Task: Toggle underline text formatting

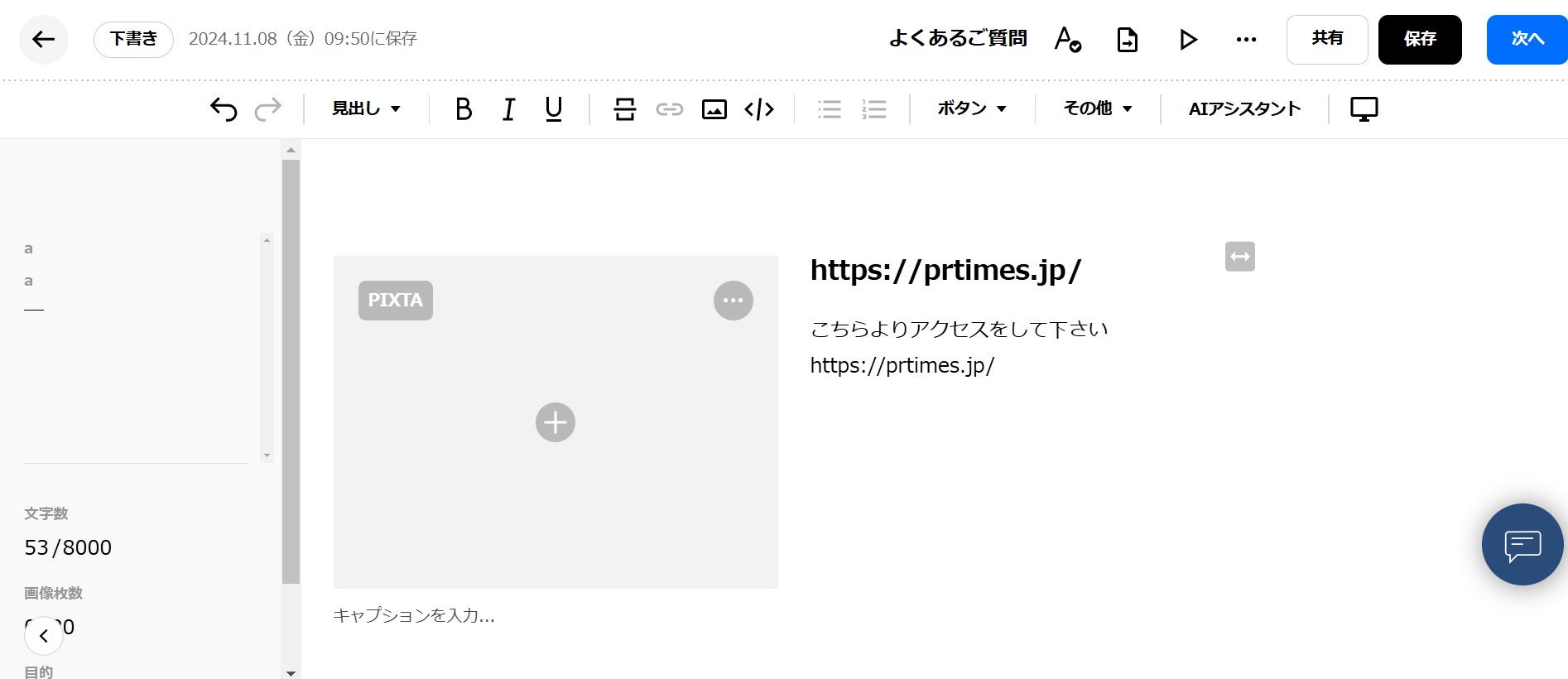Action: (x=554, y=109)
